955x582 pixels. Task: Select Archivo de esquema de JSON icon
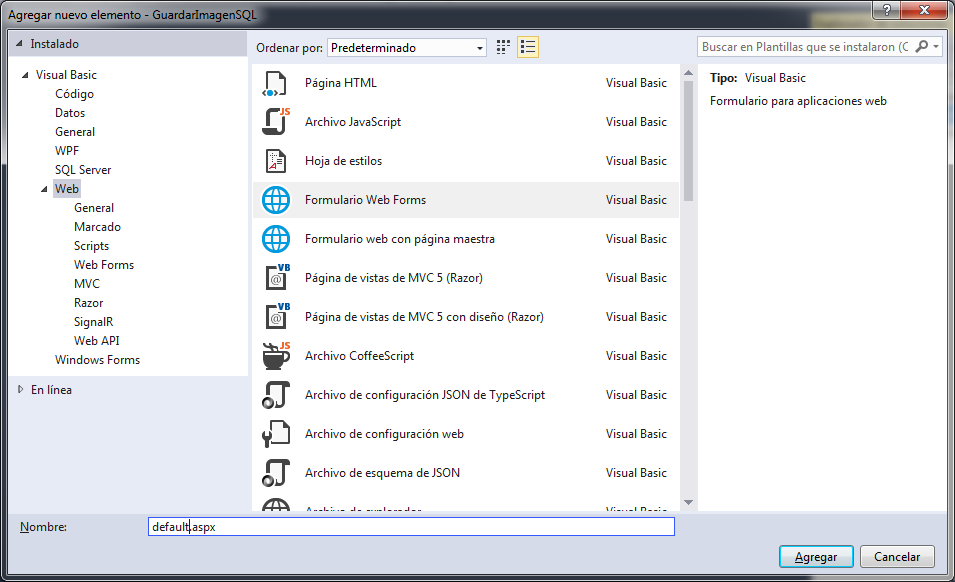(x=275, y=473)
